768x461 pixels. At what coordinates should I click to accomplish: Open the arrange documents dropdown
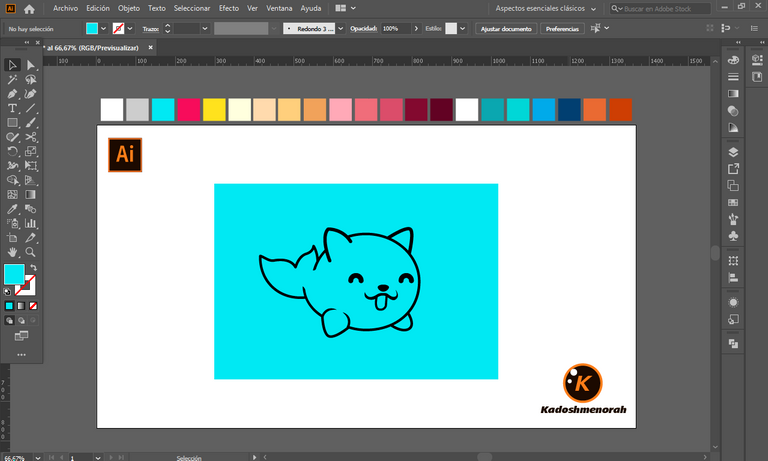pos(345,8)
